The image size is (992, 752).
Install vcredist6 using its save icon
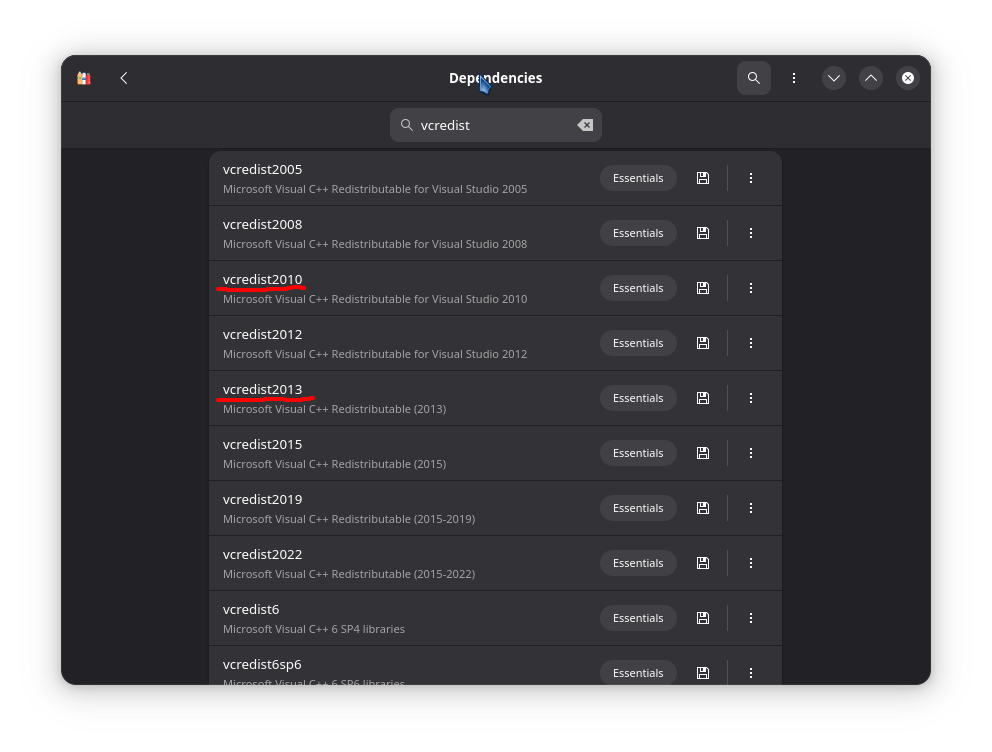[x=702, y=619]
